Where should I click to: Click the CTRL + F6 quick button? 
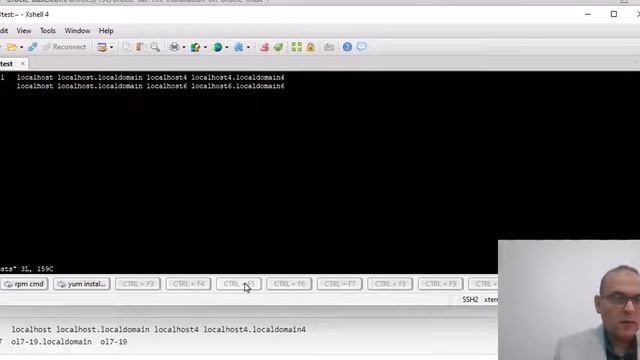pos(289,284)
